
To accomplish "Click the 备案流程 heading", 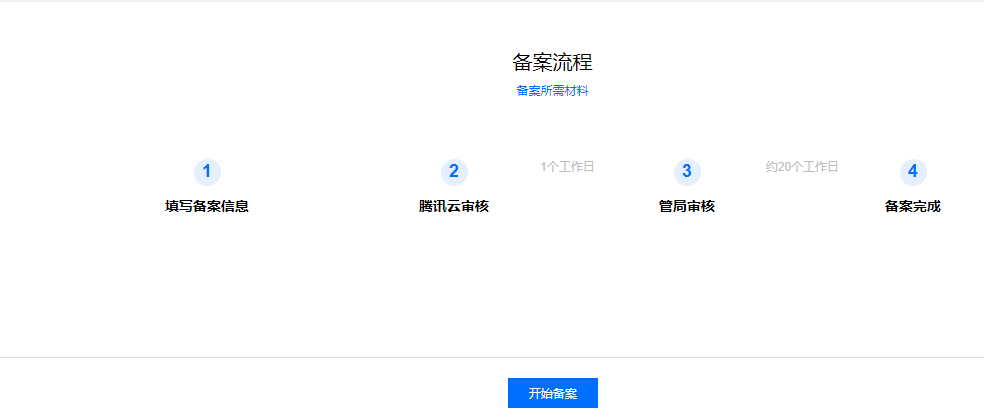I will click(552, 63).
